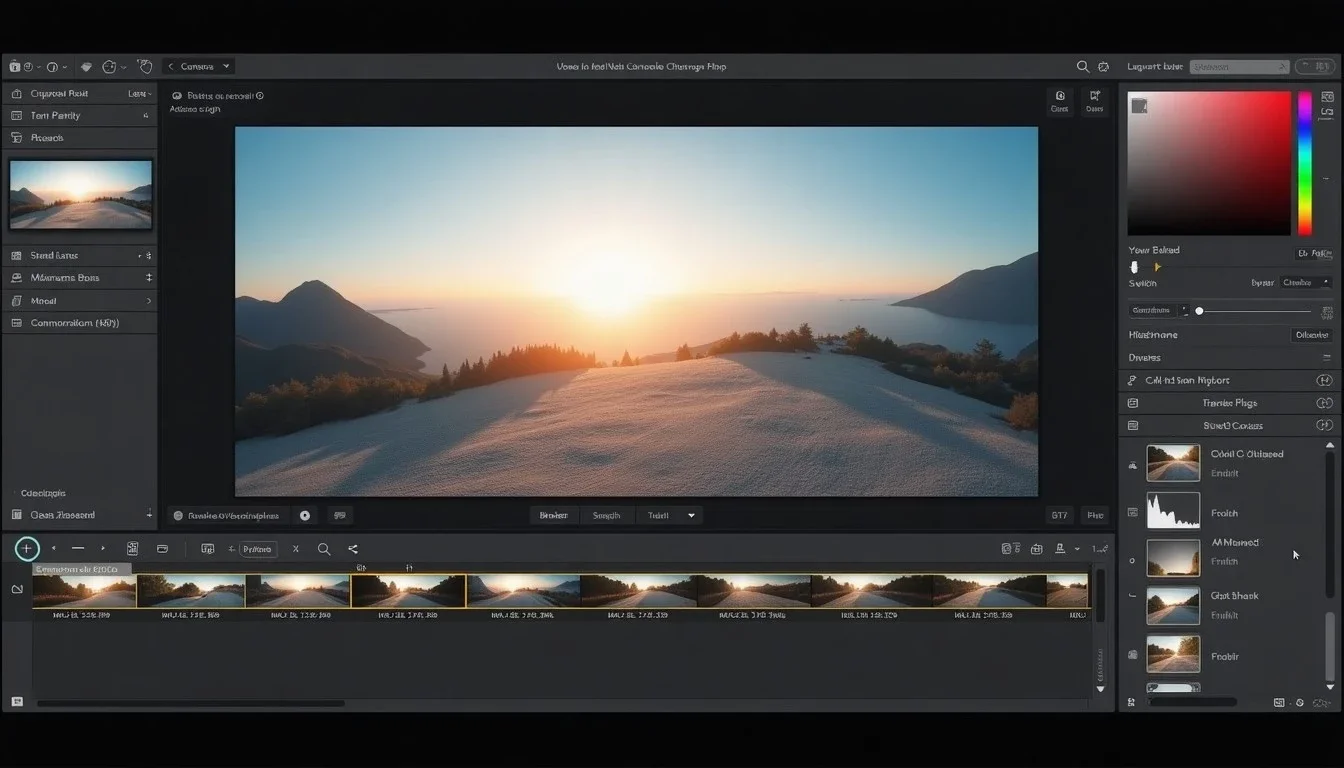Click the right arrow in the timeline toolbar

point(102,548)
